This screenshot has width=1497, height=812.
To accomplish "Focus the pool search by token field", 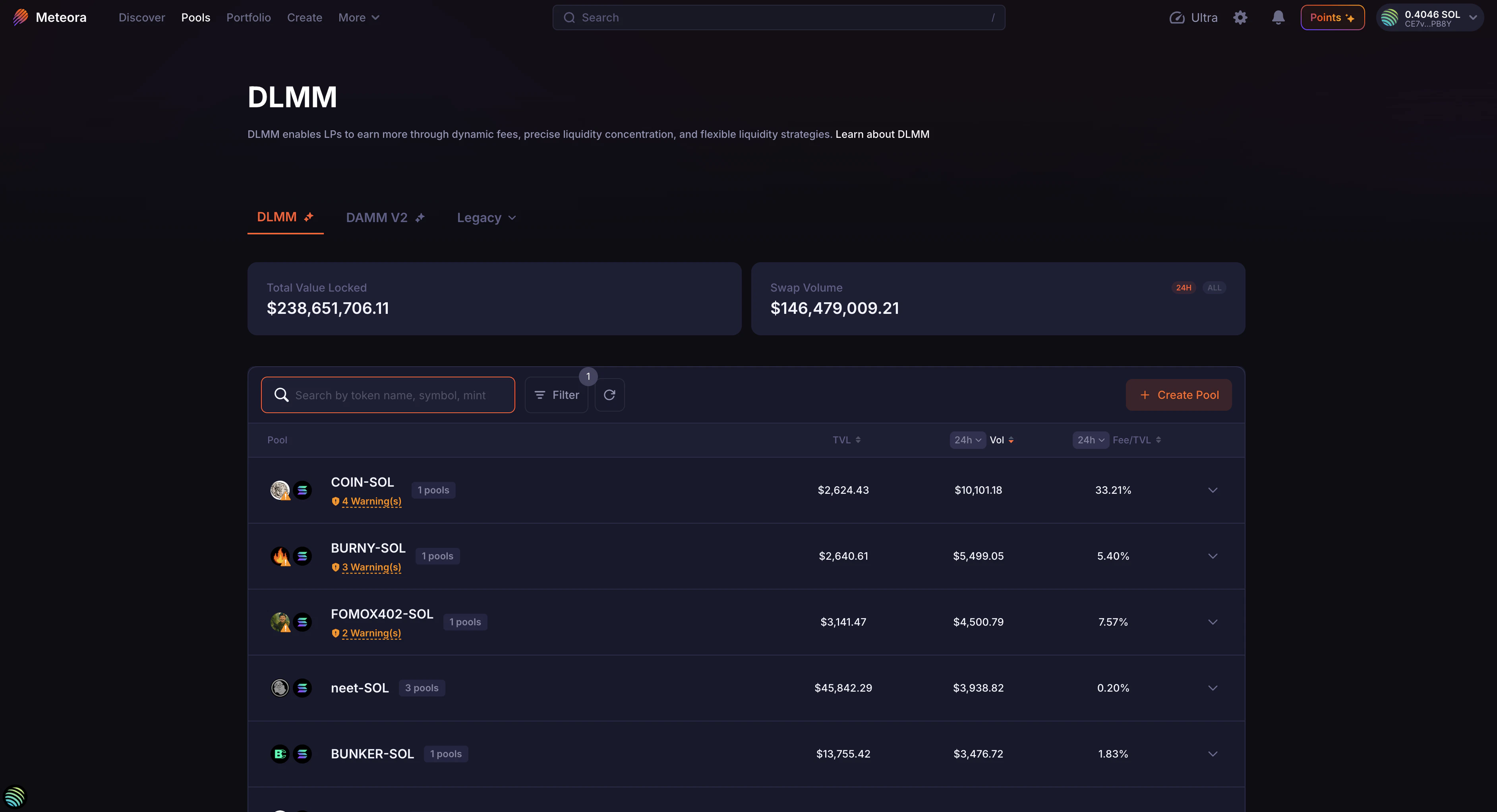I will [388, 395].
